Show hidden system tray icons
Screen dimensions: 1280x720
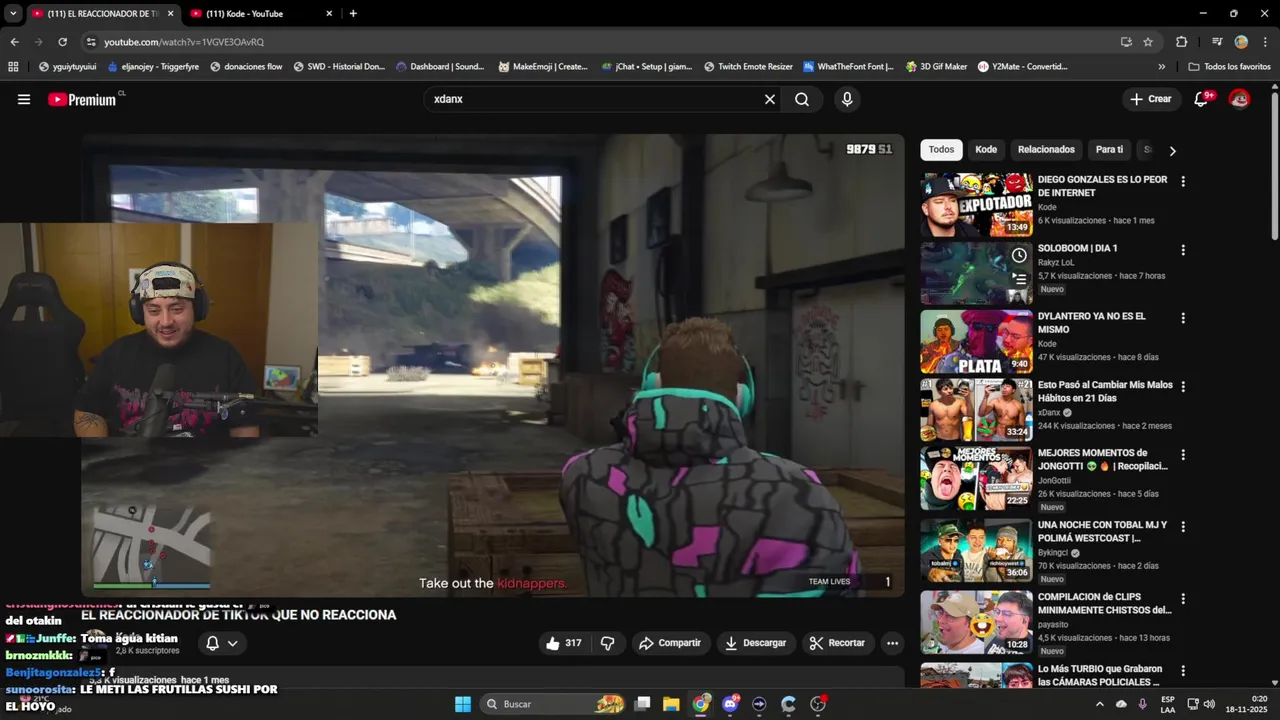point(1100,704)
